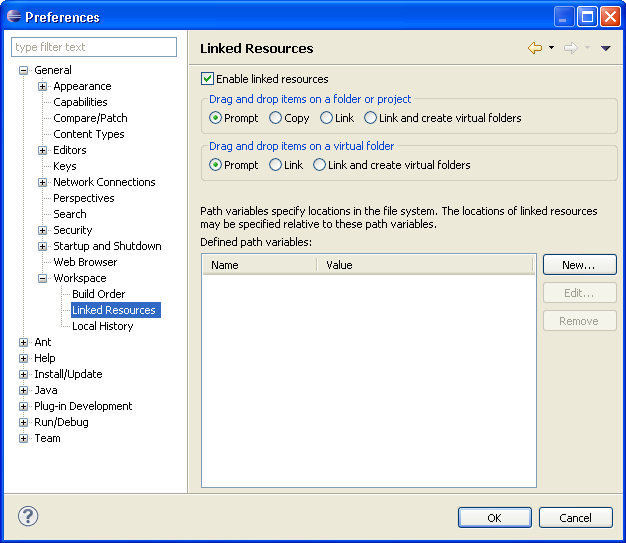Click the Forward navigation arrow icon
626x543 pixels.
tap(571, 48)
